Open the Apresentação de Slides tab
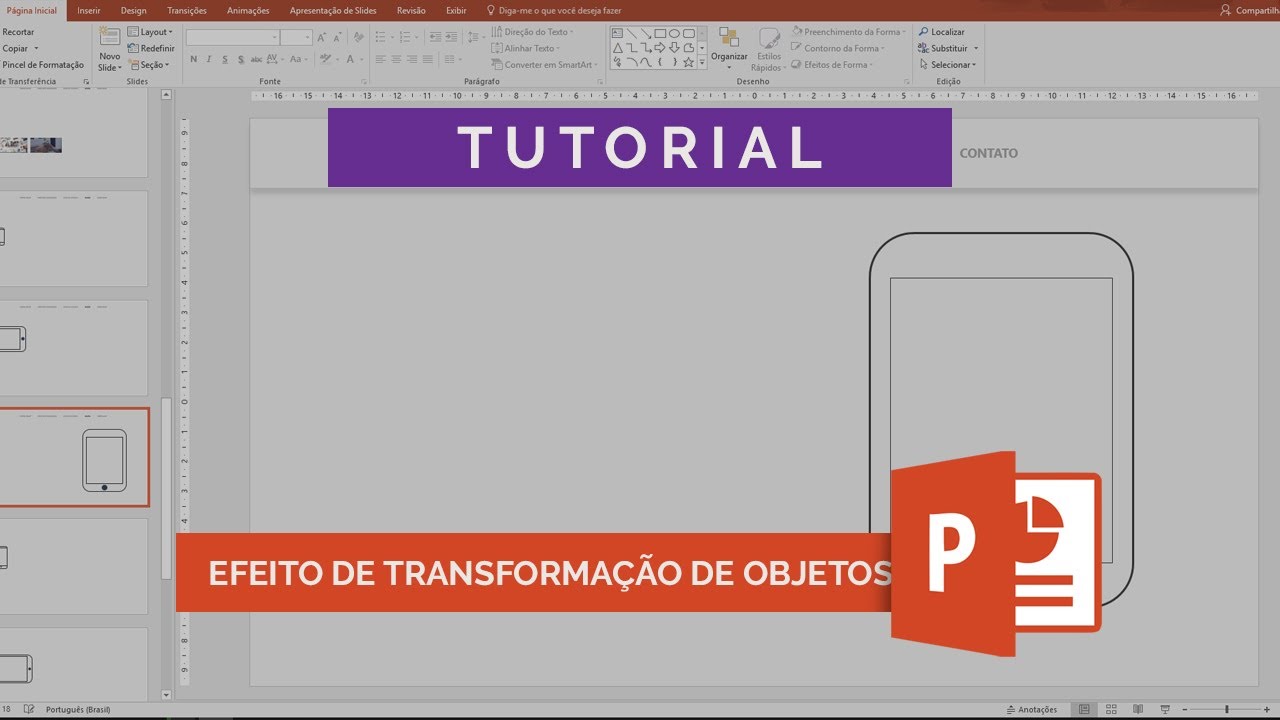Image resolution: width=1280 pixels, height=720 pixels. coord(333,10)
